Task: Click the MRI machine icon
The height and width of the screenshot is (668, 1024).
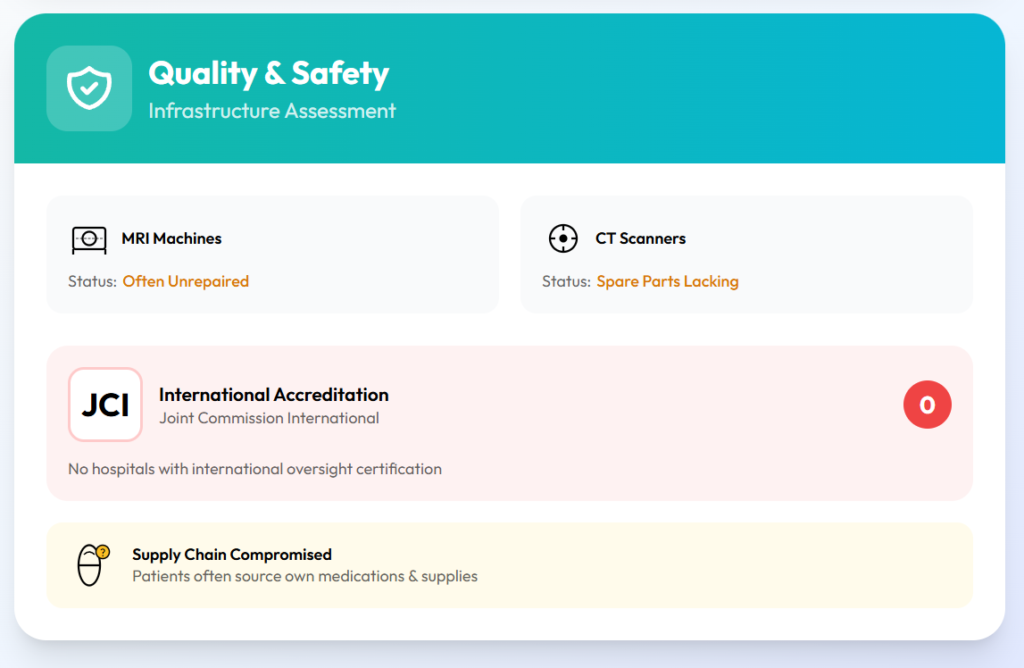Action: (89, 239)
